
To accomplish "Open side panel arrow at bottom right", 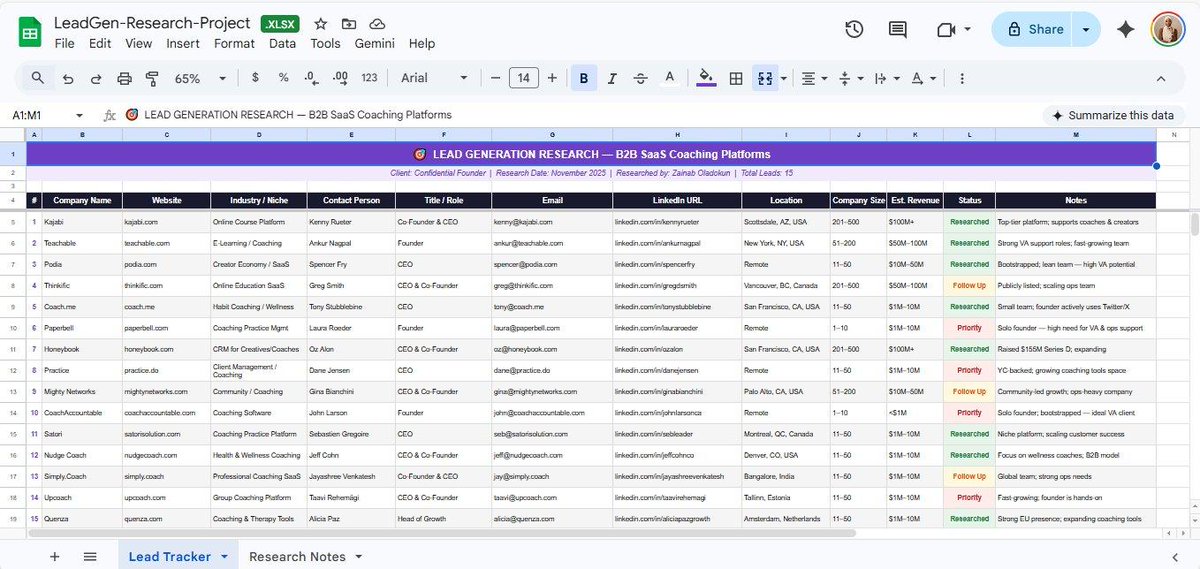I will tap(1174, 556).
